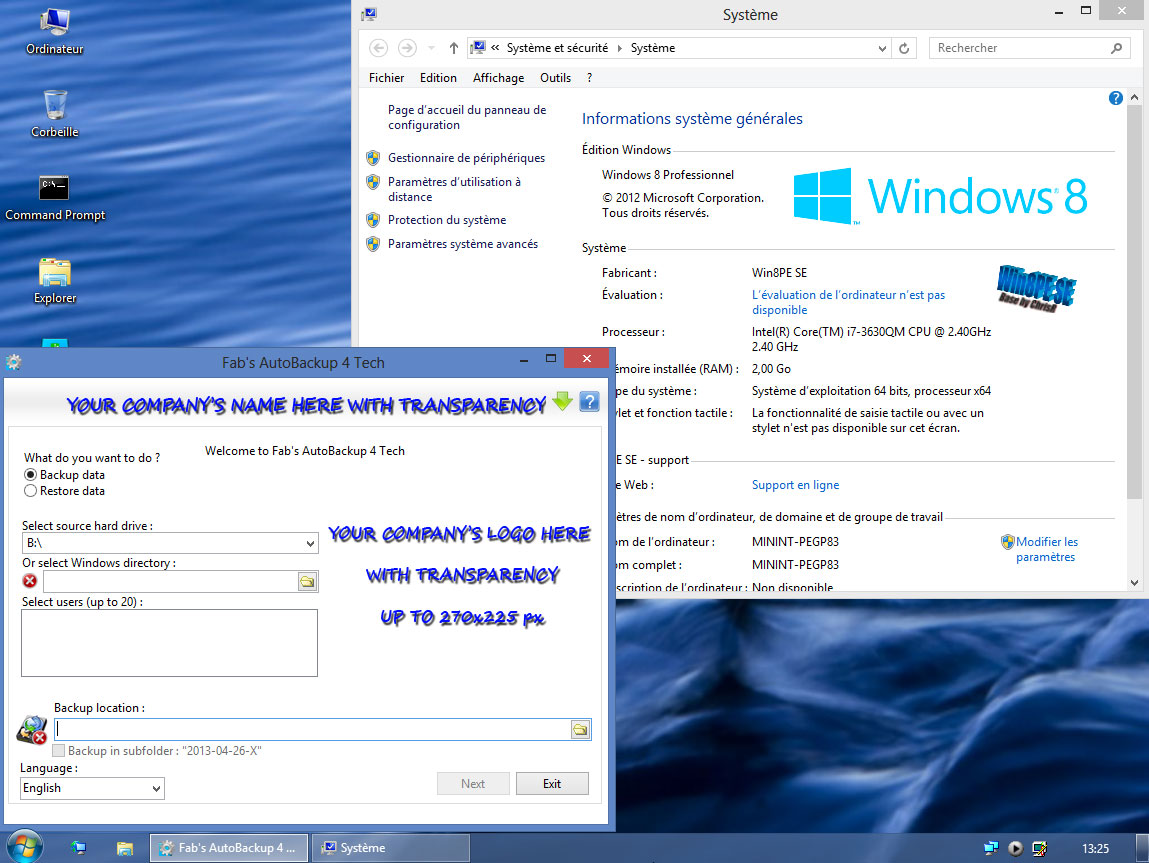Screen dimensions: 1149x863
Task: Open the ? help menu
Action: pyautogui.click(x=589, y=78)
